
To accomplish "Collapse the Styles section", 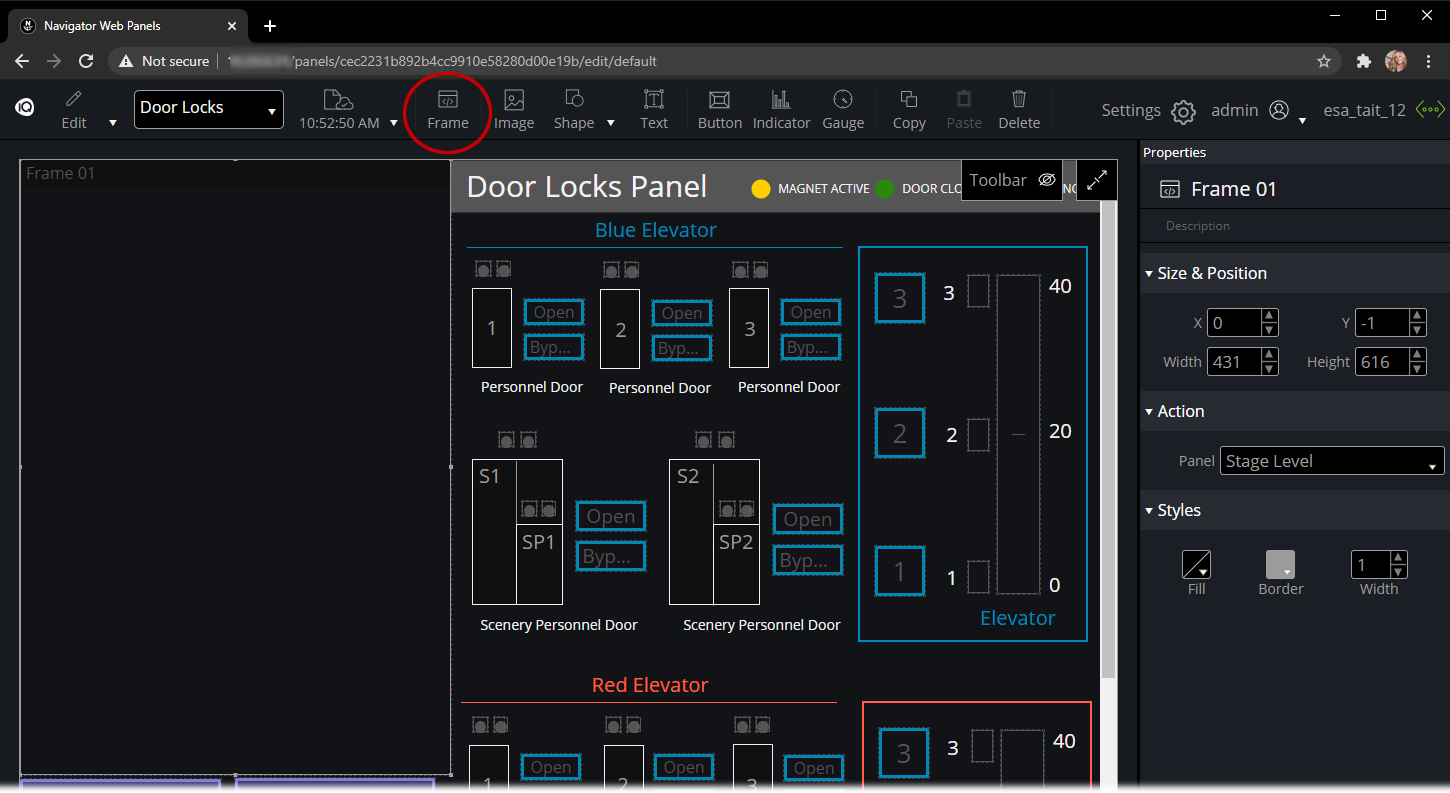I will point(1150,510).
